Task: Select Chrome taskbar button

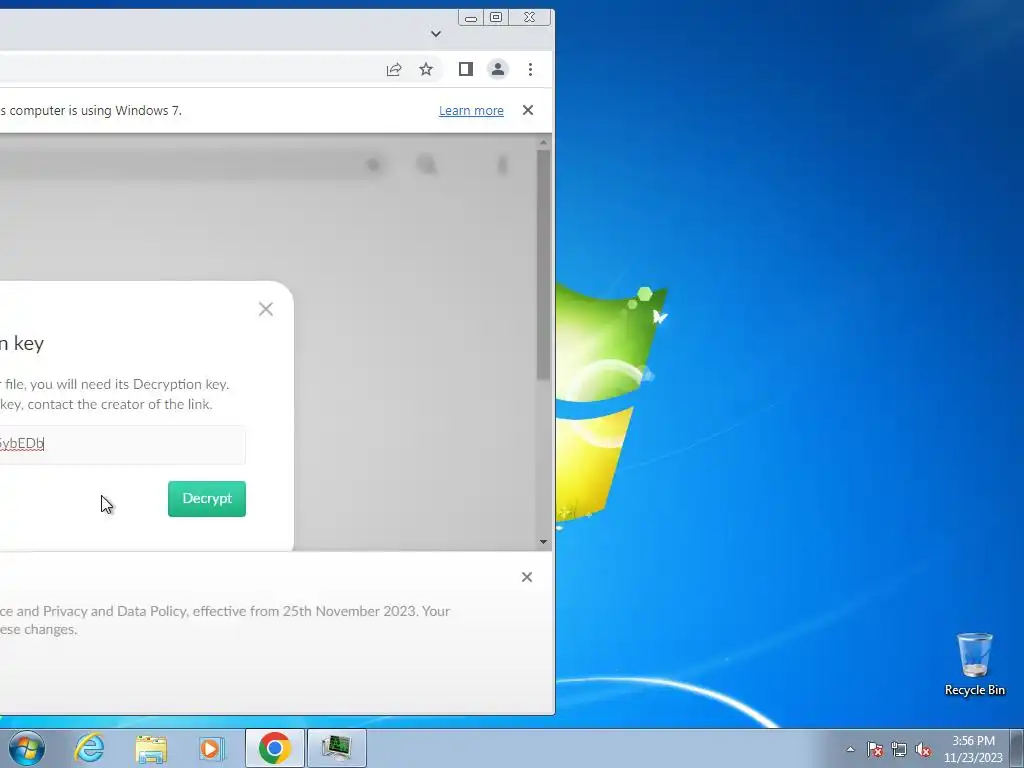Action: click(x=274, y=748)
